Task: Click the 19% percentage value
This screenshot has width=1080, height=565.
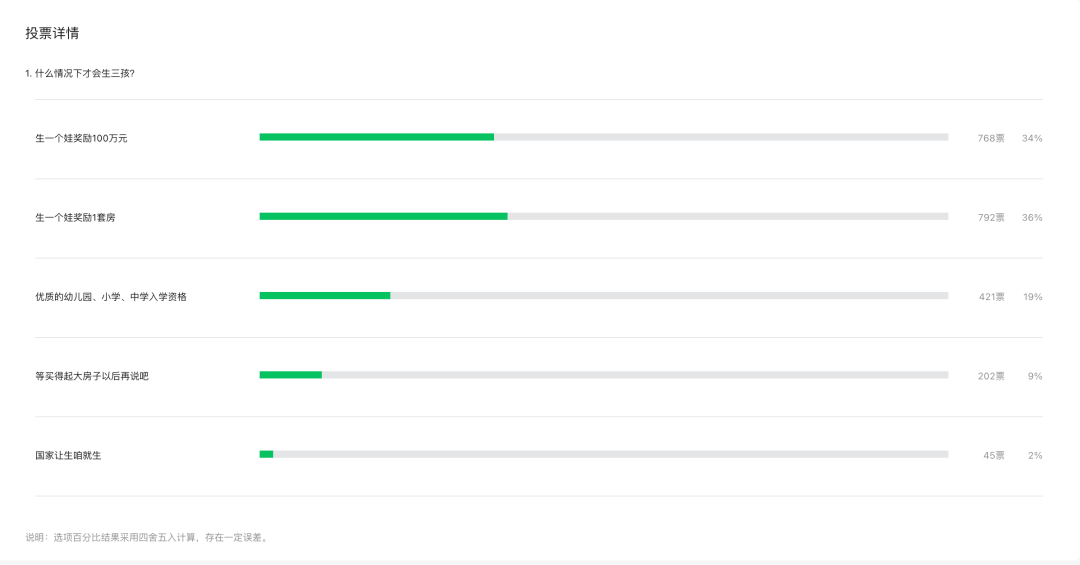Action: 1032,297
